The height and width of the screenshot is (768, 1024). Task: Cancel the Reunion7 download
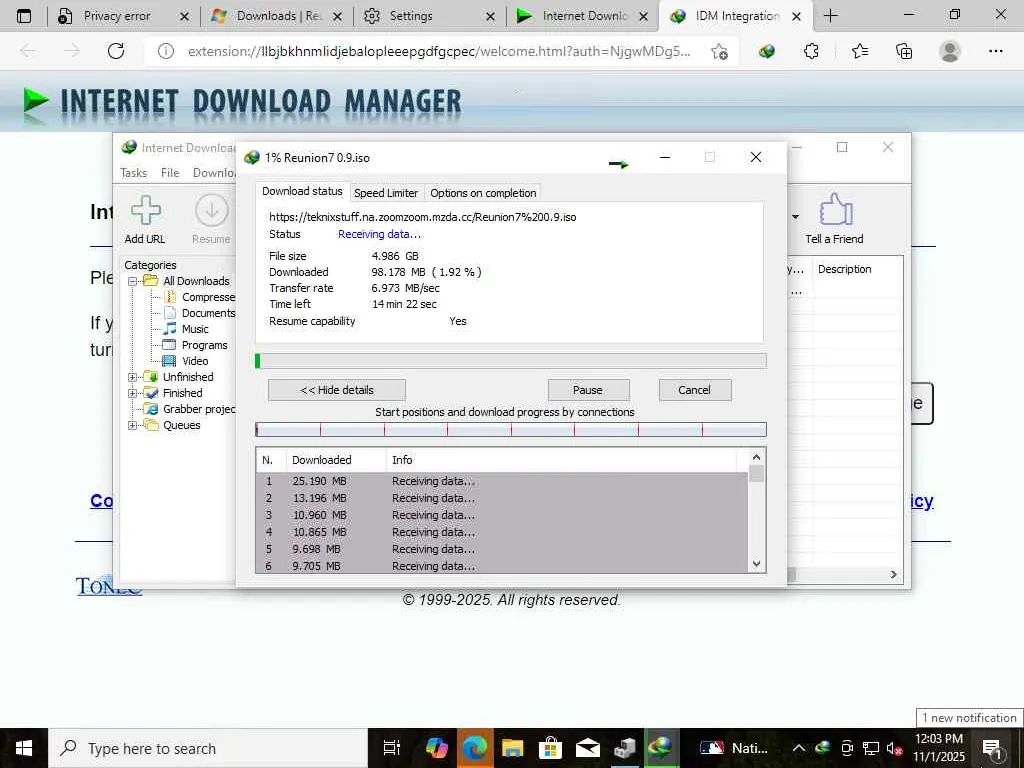(x=694, y=390)
